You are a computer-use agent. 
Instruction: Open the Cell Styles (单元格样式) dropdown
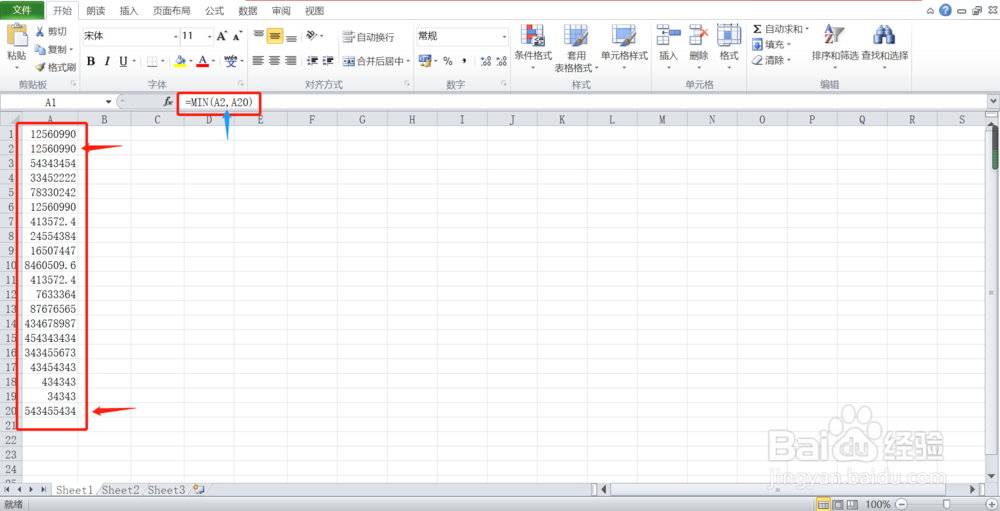pyautogui.click(x=624, y=47)
